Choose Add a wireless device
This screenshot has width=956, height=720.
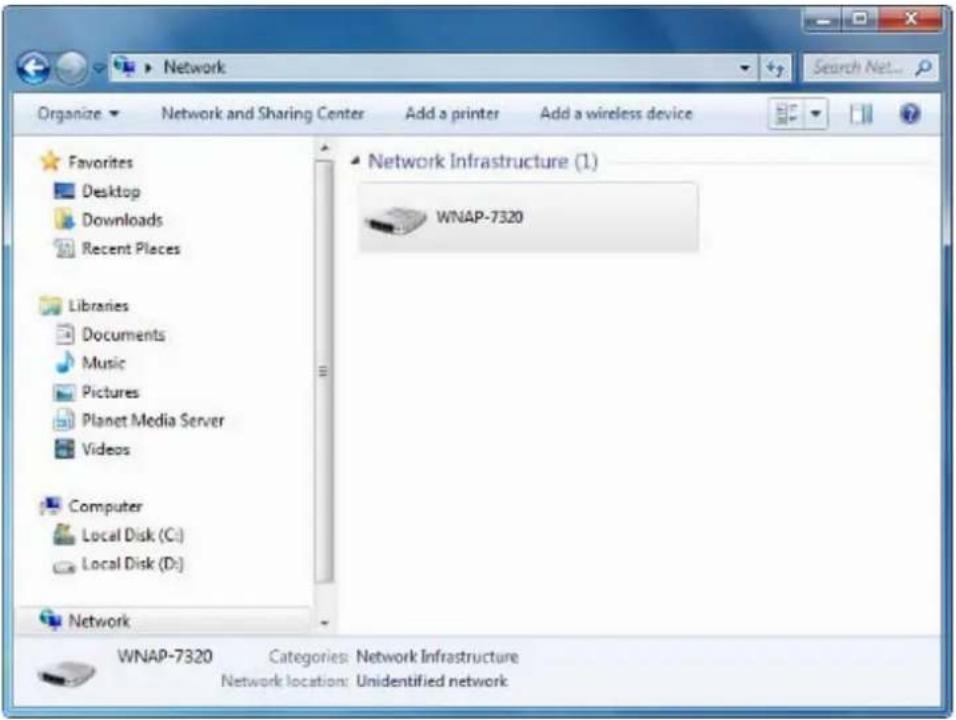(616, 113)
